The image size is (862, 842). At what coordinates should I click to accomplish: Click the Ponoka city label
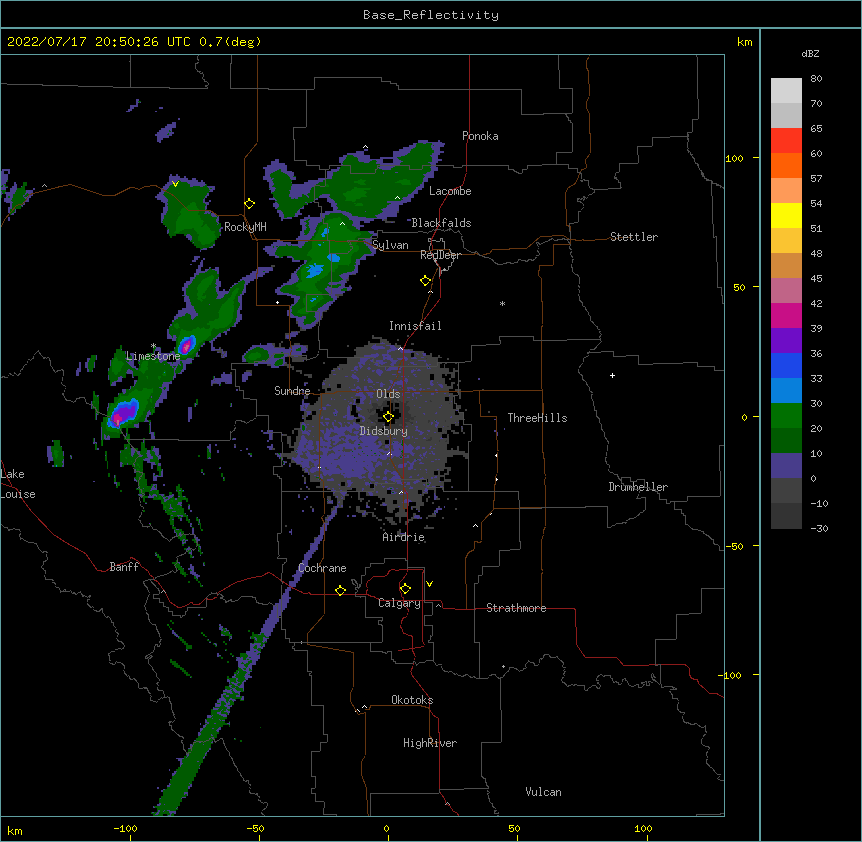pos(480,136)
